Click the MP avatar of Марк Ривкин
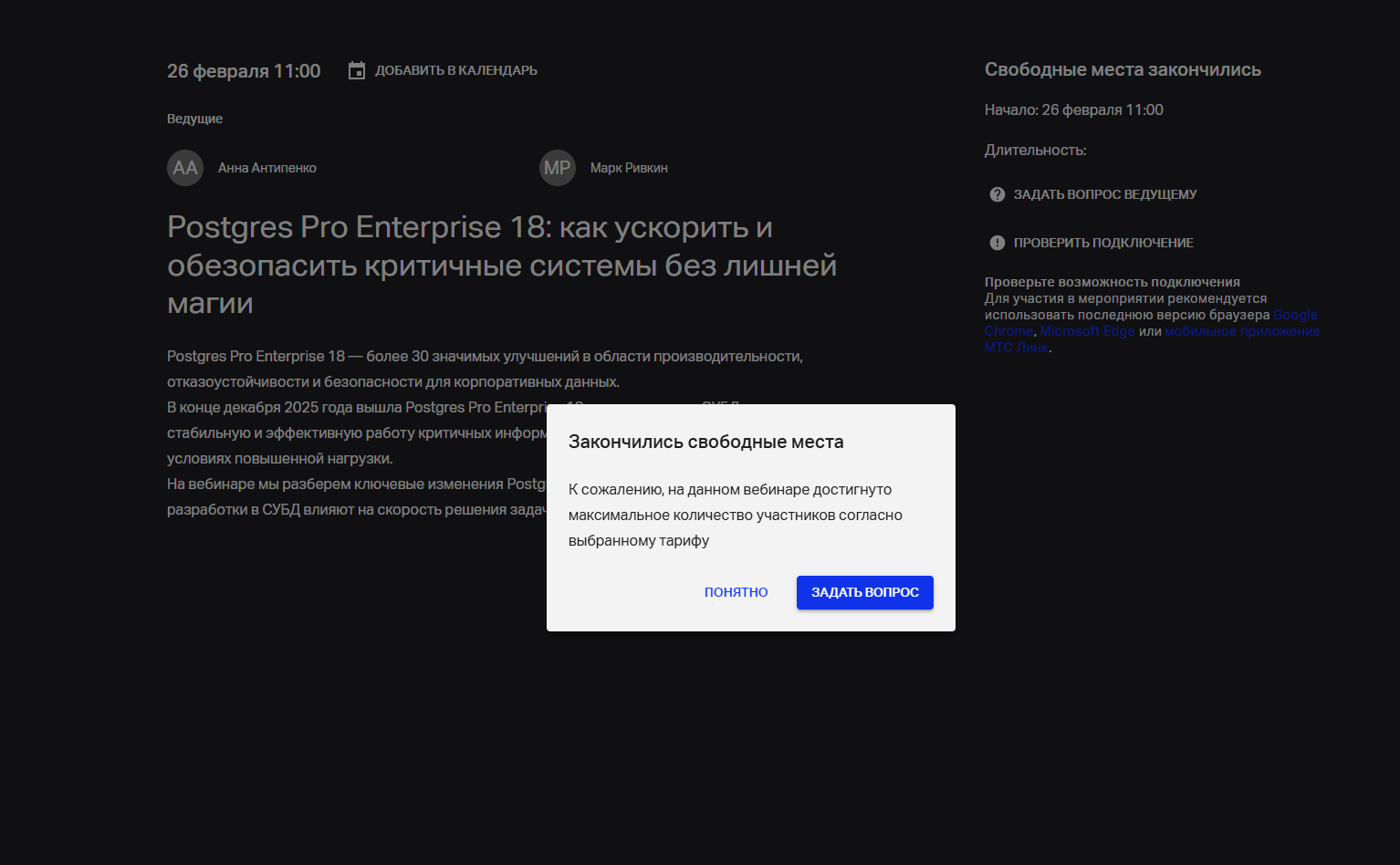This screenshot has width=1400, height=865. pos(558,168)
